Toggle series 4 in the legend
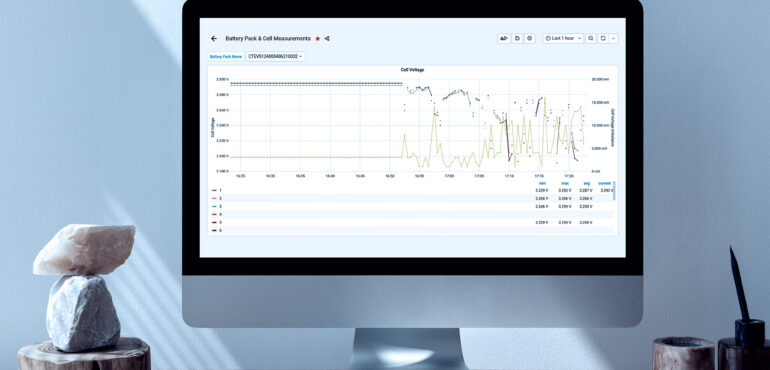The width and height of the screenshot is (770, 370). pos(220,214)
